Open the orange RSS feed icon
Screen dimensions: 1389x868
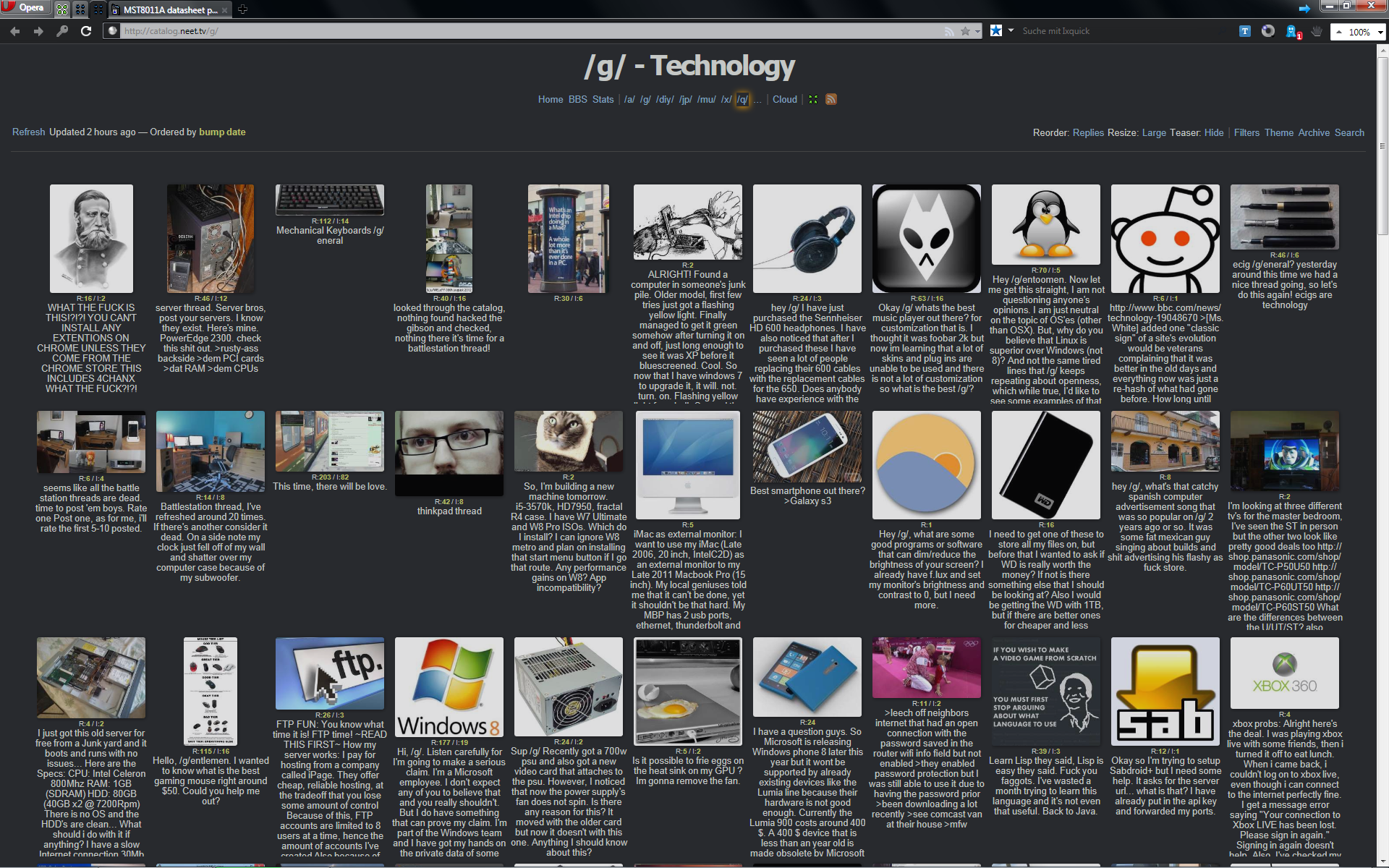831,100
